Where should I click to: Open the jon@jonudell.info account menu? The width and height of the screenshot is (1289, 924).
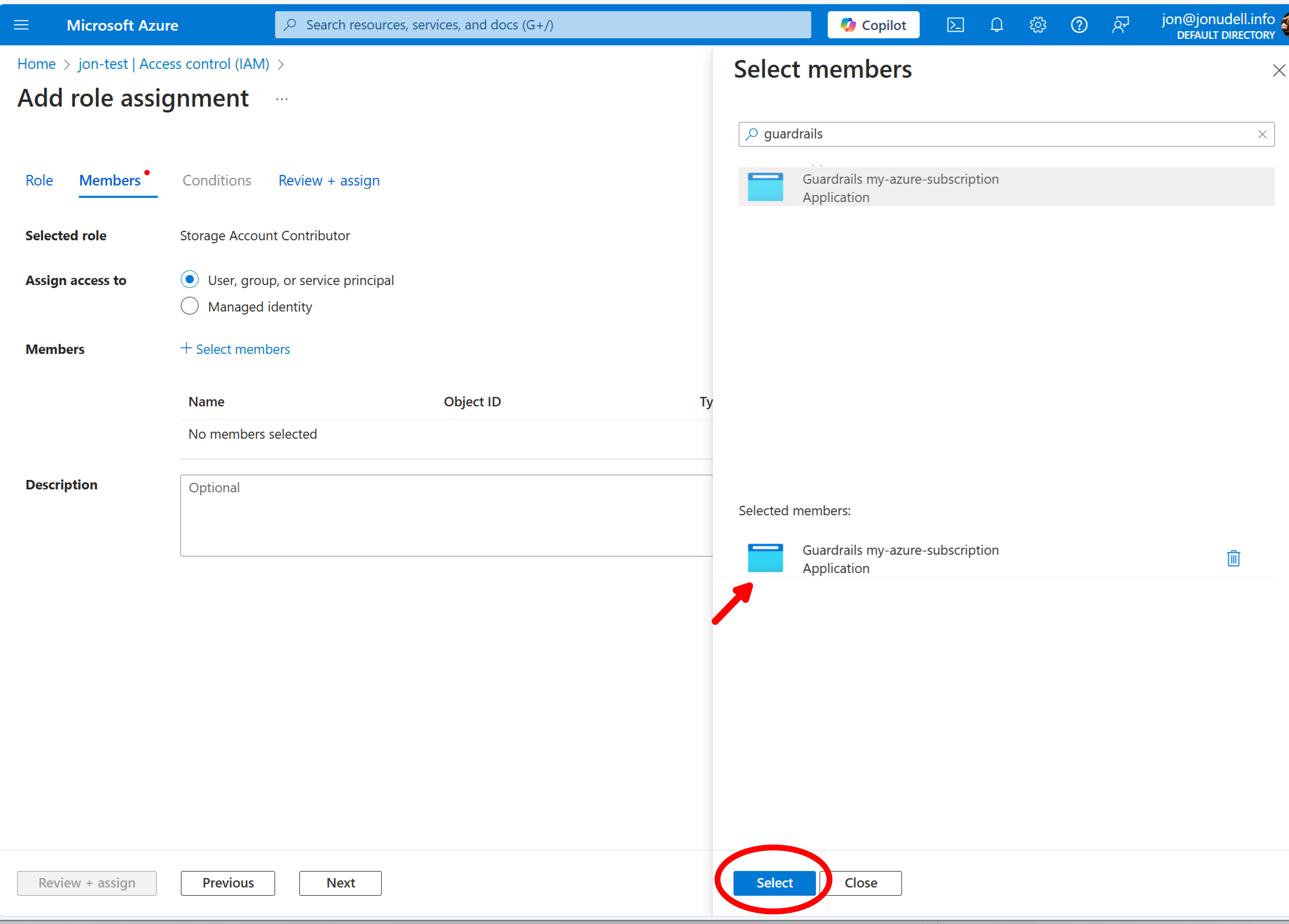pyautogui.click(x=1217, y=19)
